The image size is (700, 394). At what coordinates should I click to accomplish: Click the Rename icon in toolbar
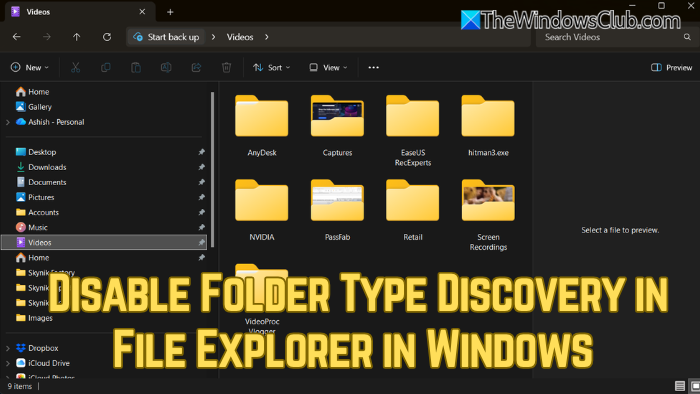tap(166, 67)
